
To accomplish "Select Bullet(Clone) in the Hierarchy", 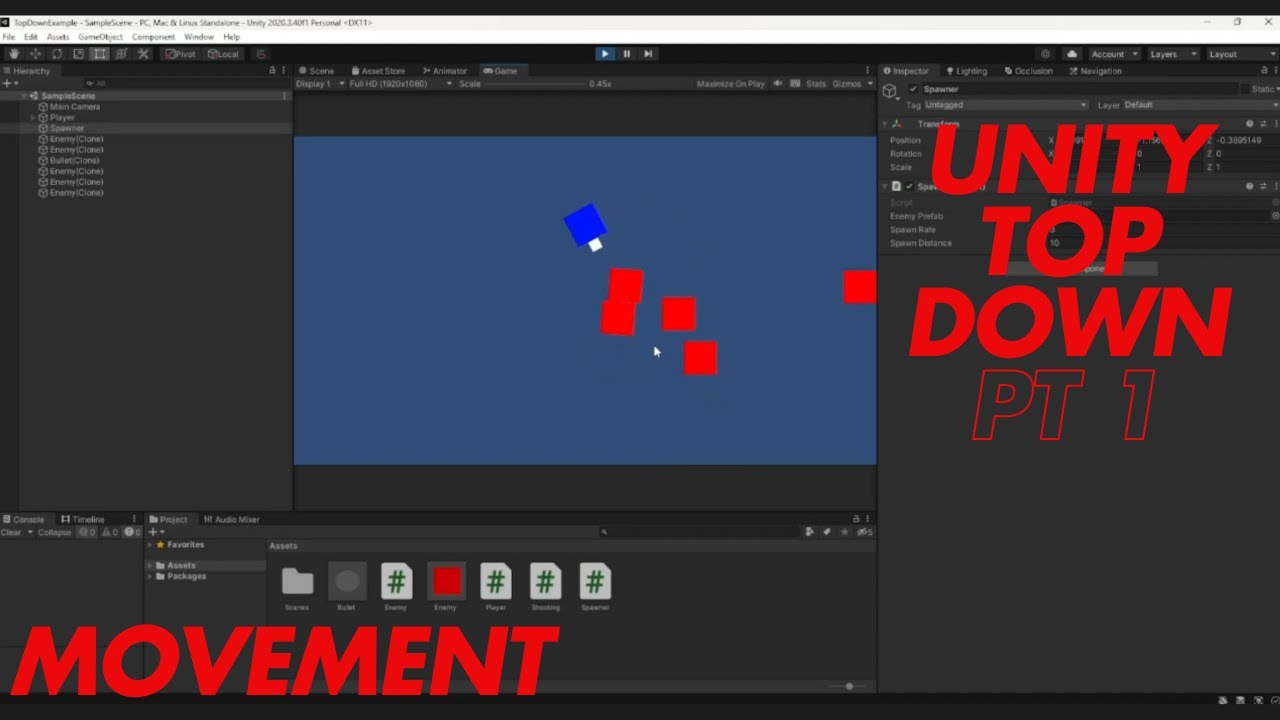I will (74, 161).
